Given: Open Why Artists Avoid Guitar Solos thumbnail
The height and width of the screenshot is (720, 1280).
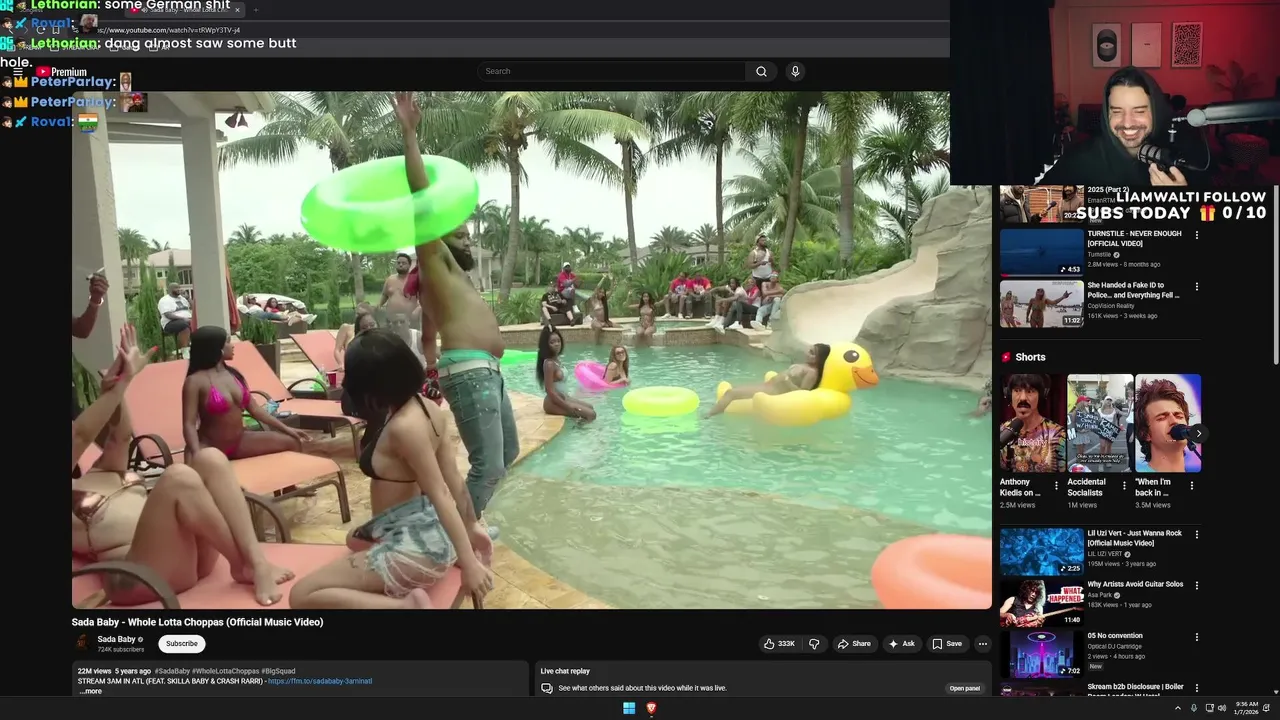Looking at the screenshot, I should click(1041, 602).
